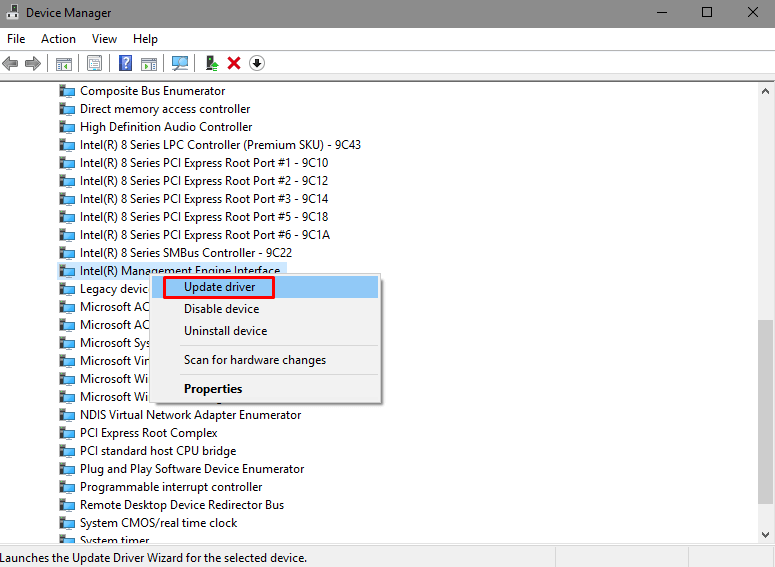This screenshot has height=567, width=775.
Task: Choose Update driver from the context menu
Action: pos(265,287)
